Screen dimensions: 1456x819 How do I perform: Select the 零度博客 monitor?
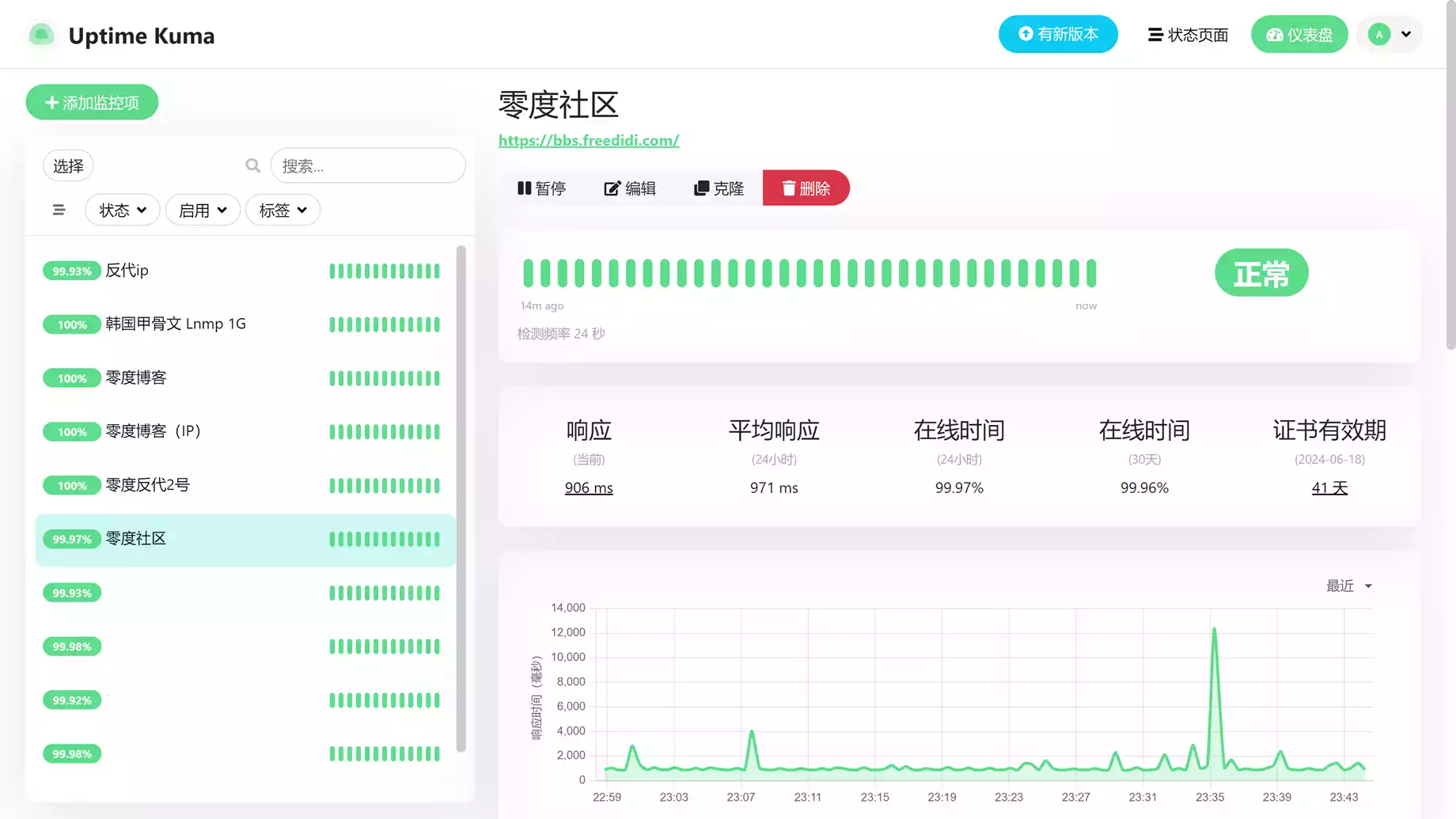245,378
